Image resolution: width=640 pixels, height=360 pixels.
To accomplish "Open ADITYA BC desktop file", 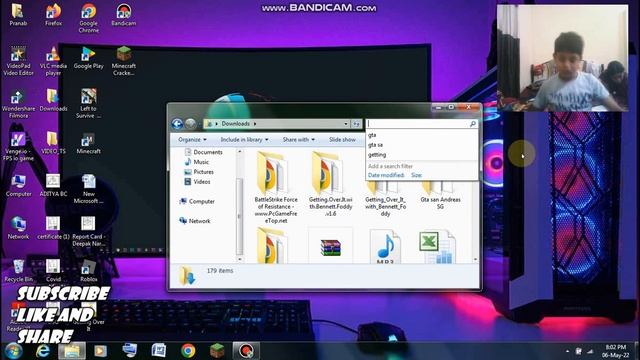I will [x=53, y=186].
